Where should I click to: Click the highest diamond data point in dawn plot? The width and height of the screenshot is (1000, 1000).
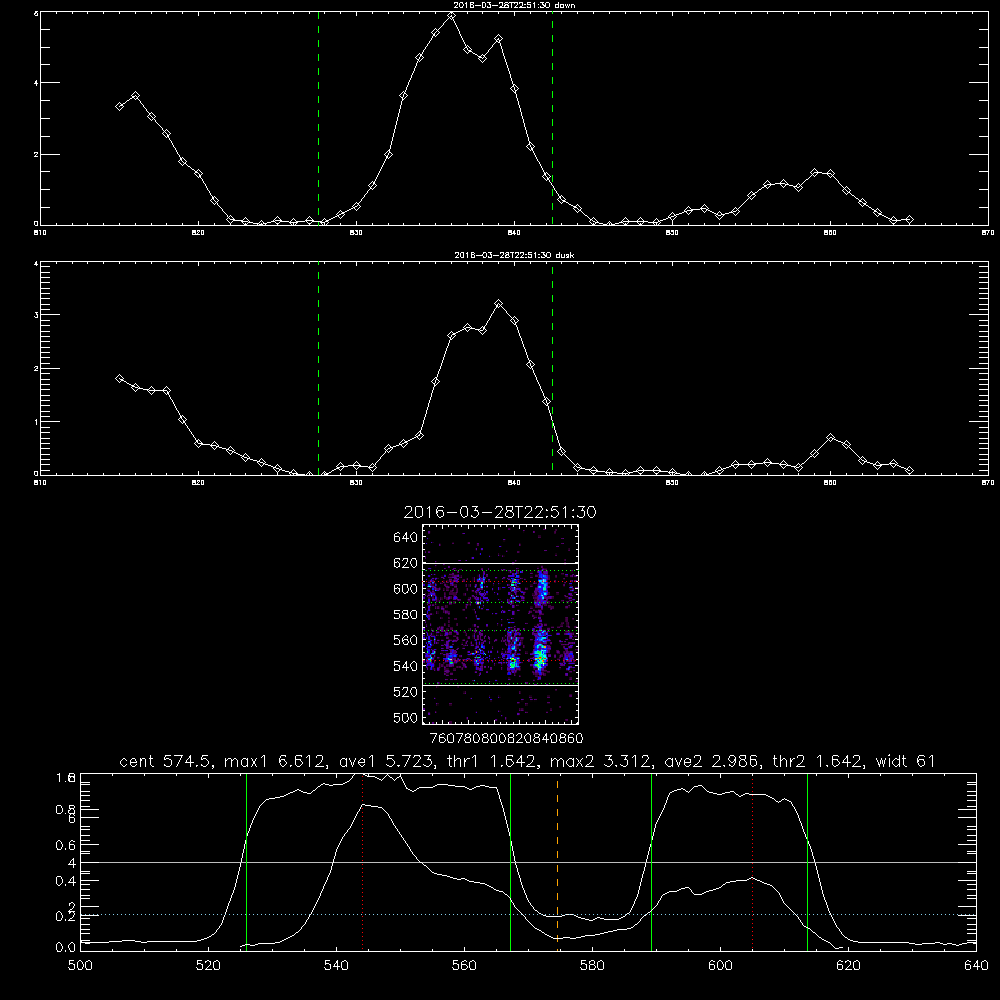pos(452,16)
